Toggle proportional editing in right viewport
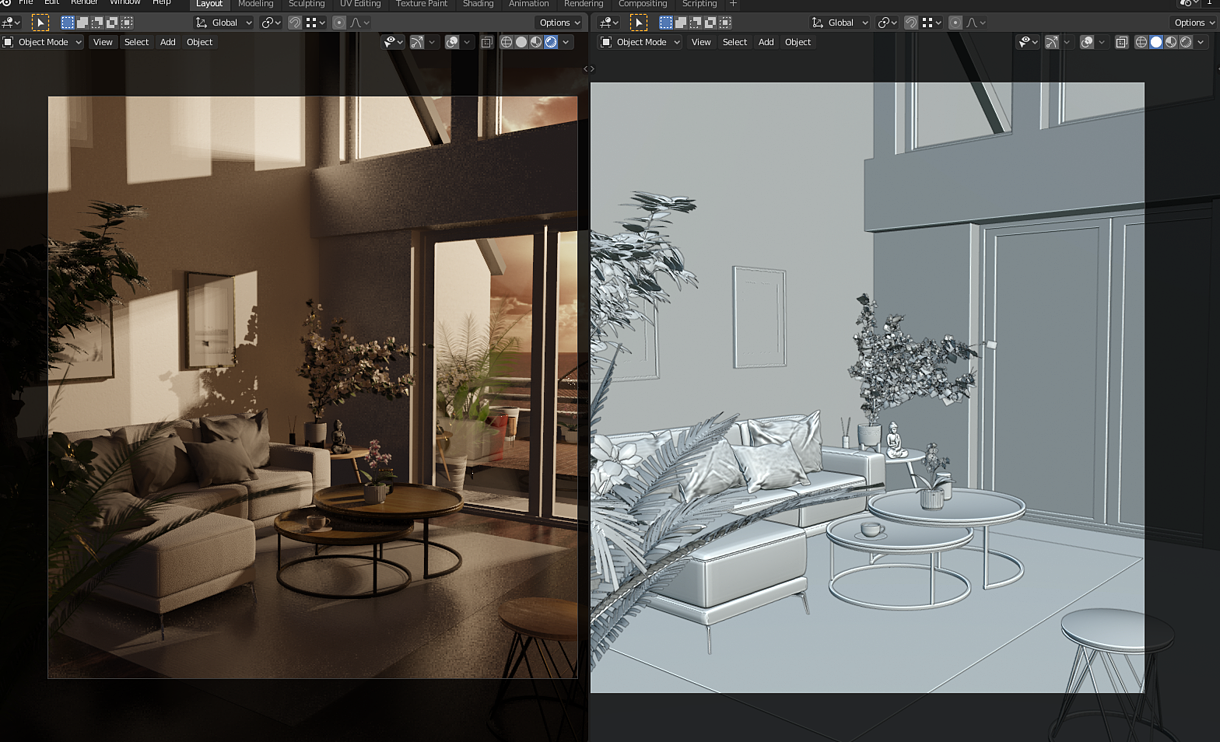This screenshot has width=1220, height=742. point(955,22)
